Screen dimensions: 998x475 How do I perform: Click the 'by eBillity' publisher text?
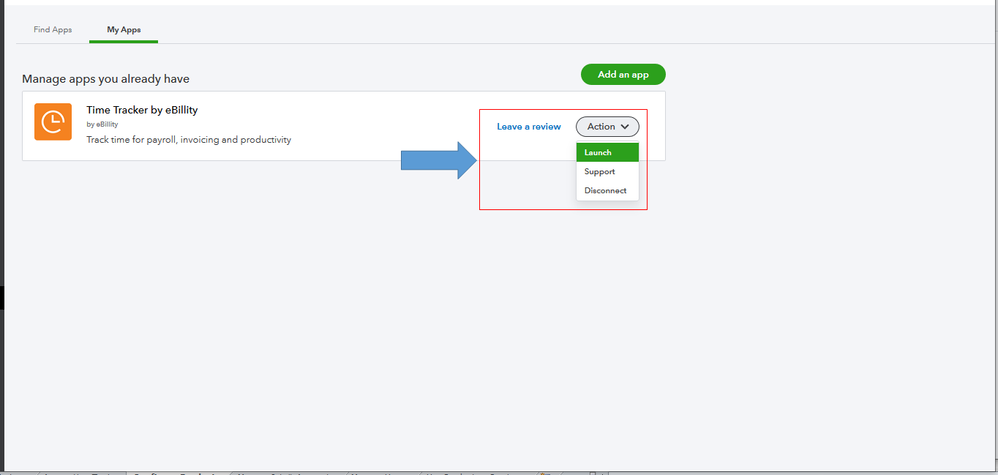tap(102, 125)
